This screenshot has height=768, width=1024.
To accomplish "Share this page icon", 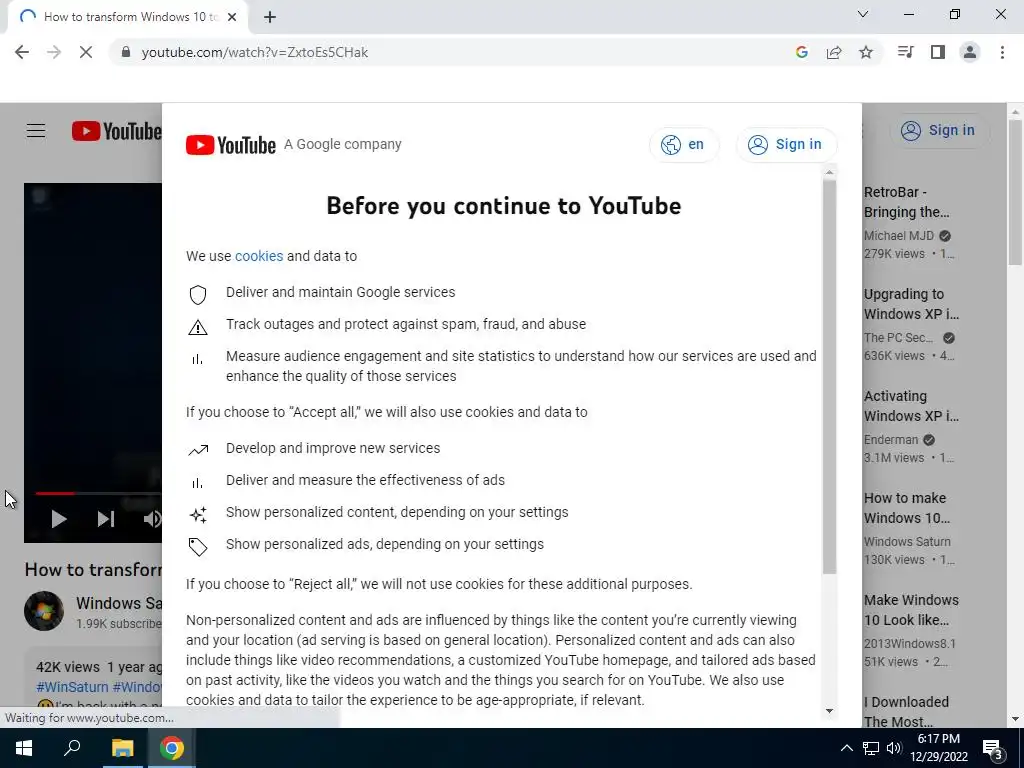I will 834,52.
